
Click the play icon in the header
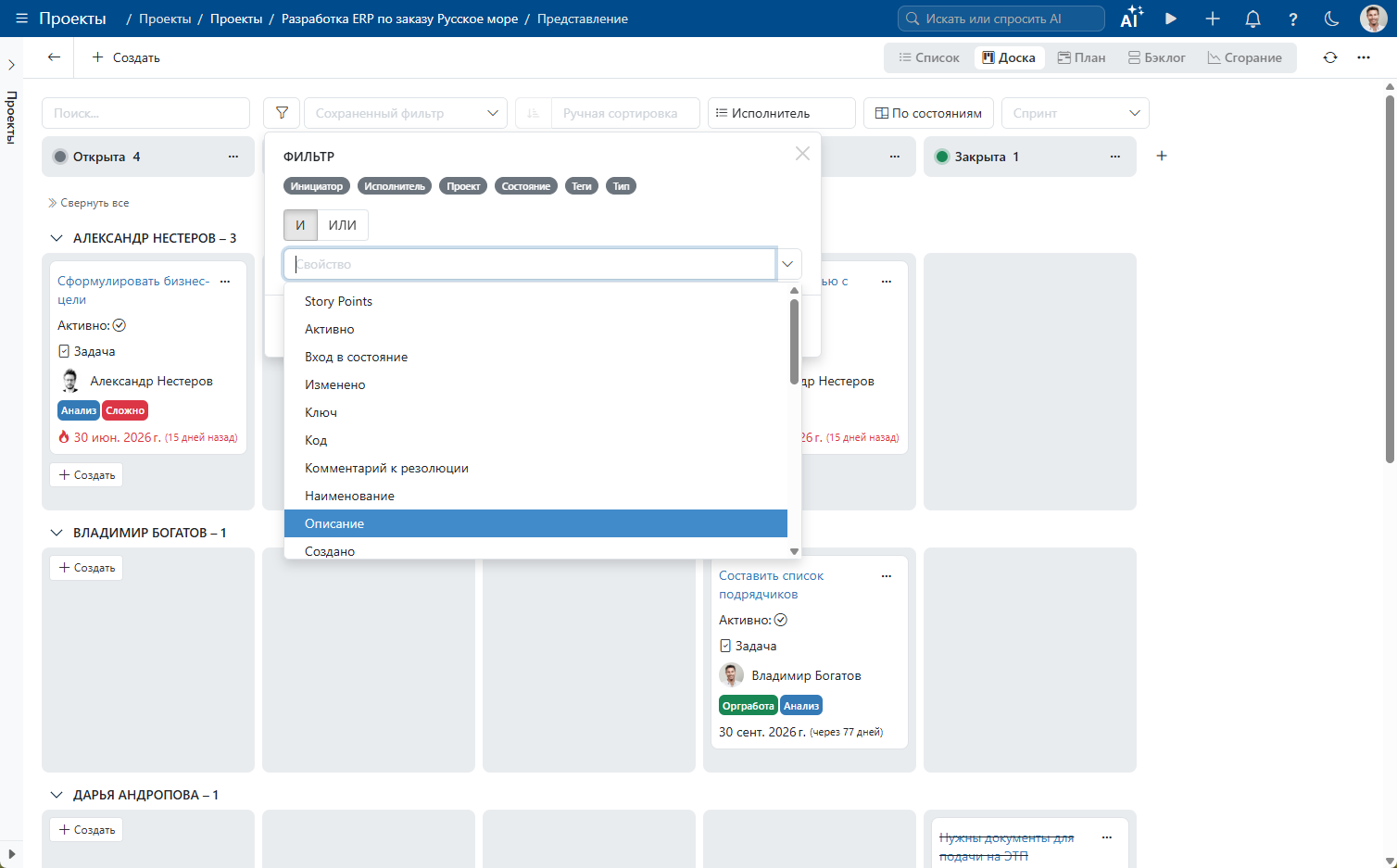click(1171, 19)
